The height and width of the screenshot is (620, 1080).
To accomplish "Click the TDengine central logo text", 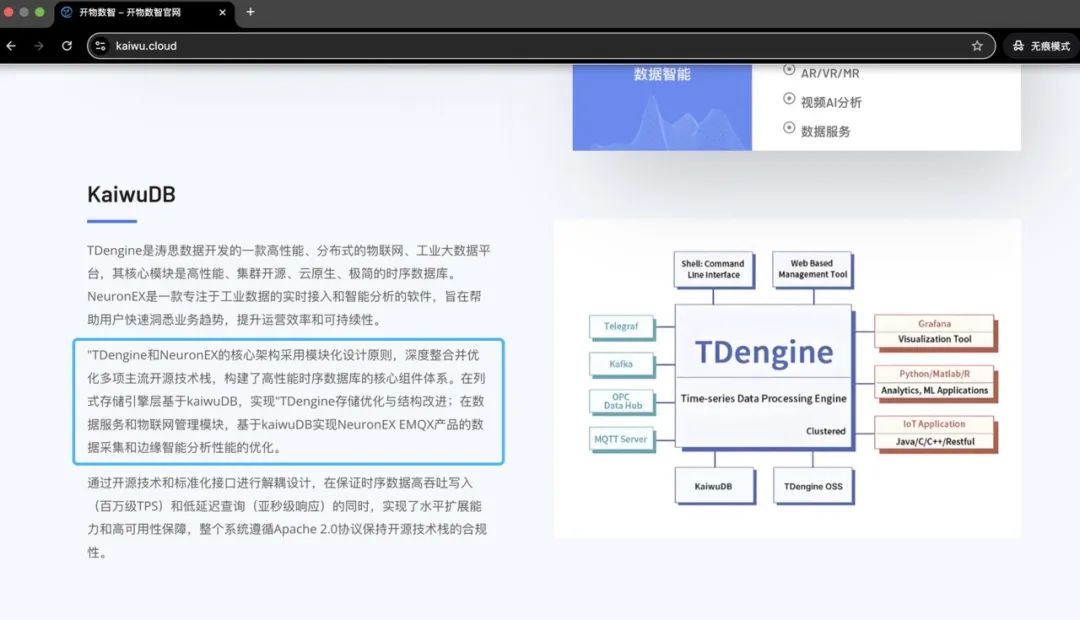I will [x=764, y=352].
